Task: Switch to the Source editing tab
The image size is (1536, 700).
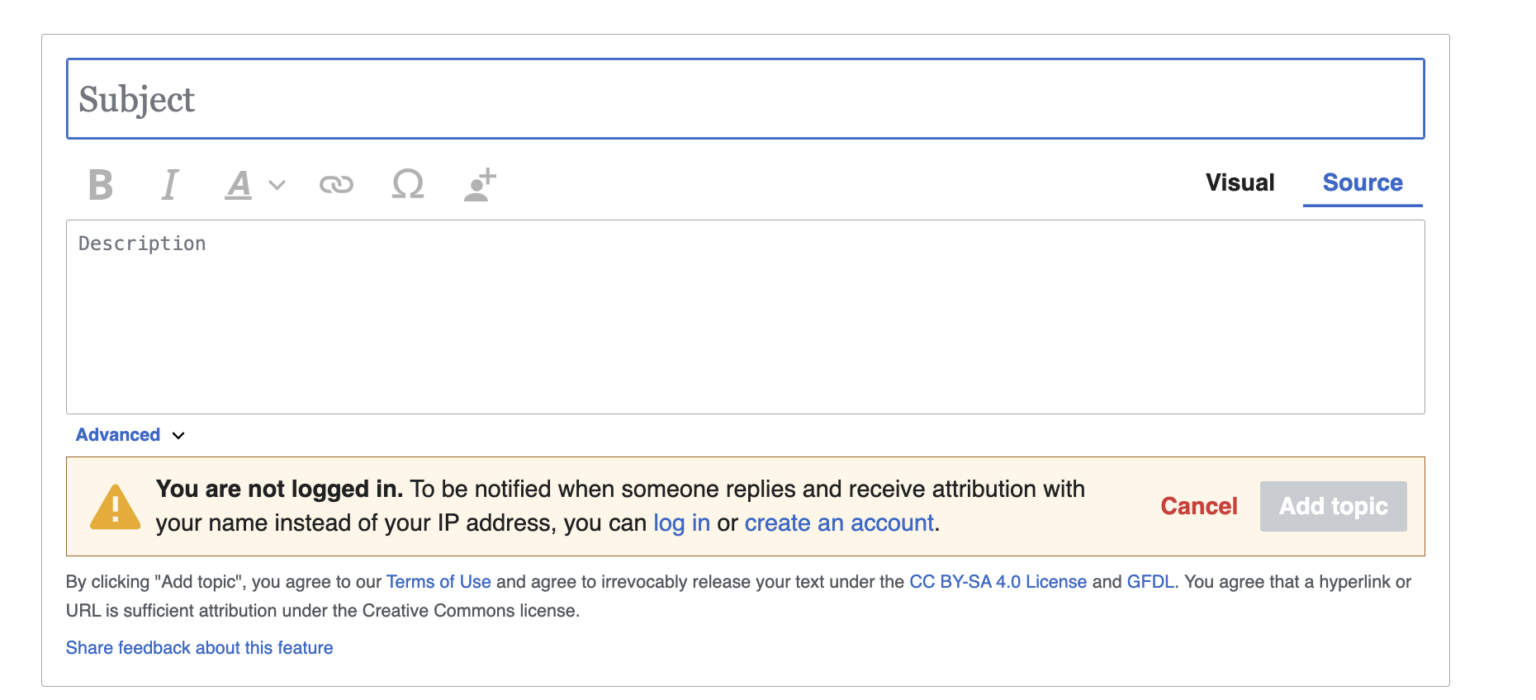Action: [x=1362, y=183]
